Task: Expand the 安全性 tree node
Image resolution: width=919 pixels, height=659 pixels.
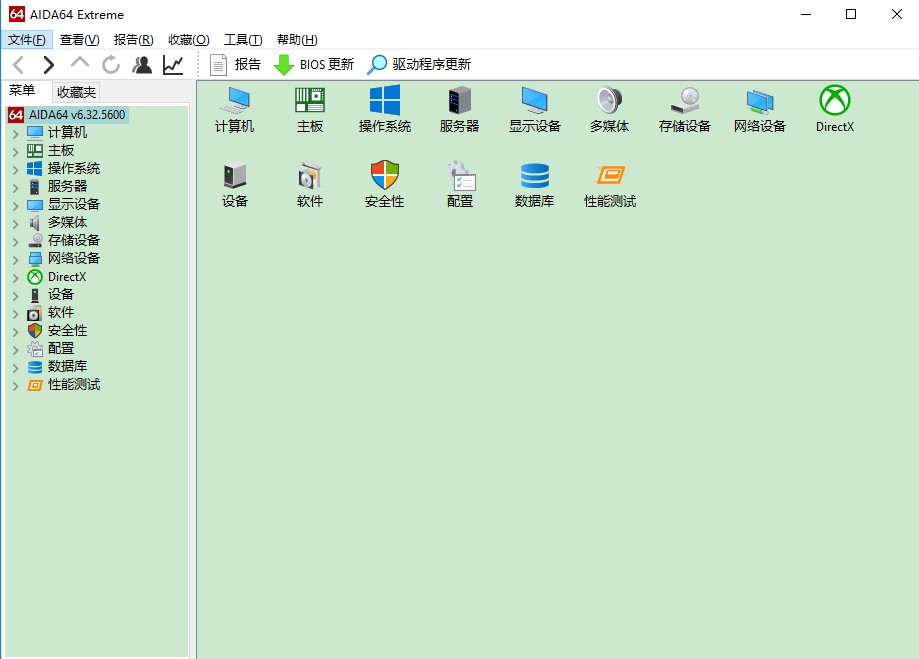Action: click(x=16, y=332)
